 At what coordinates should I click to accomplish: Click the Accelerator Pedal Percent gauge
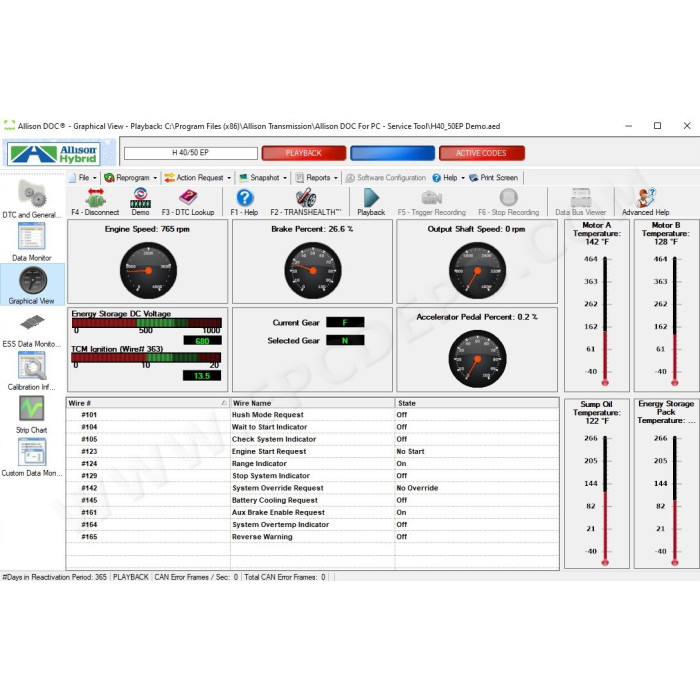click(x=477, y=359)
